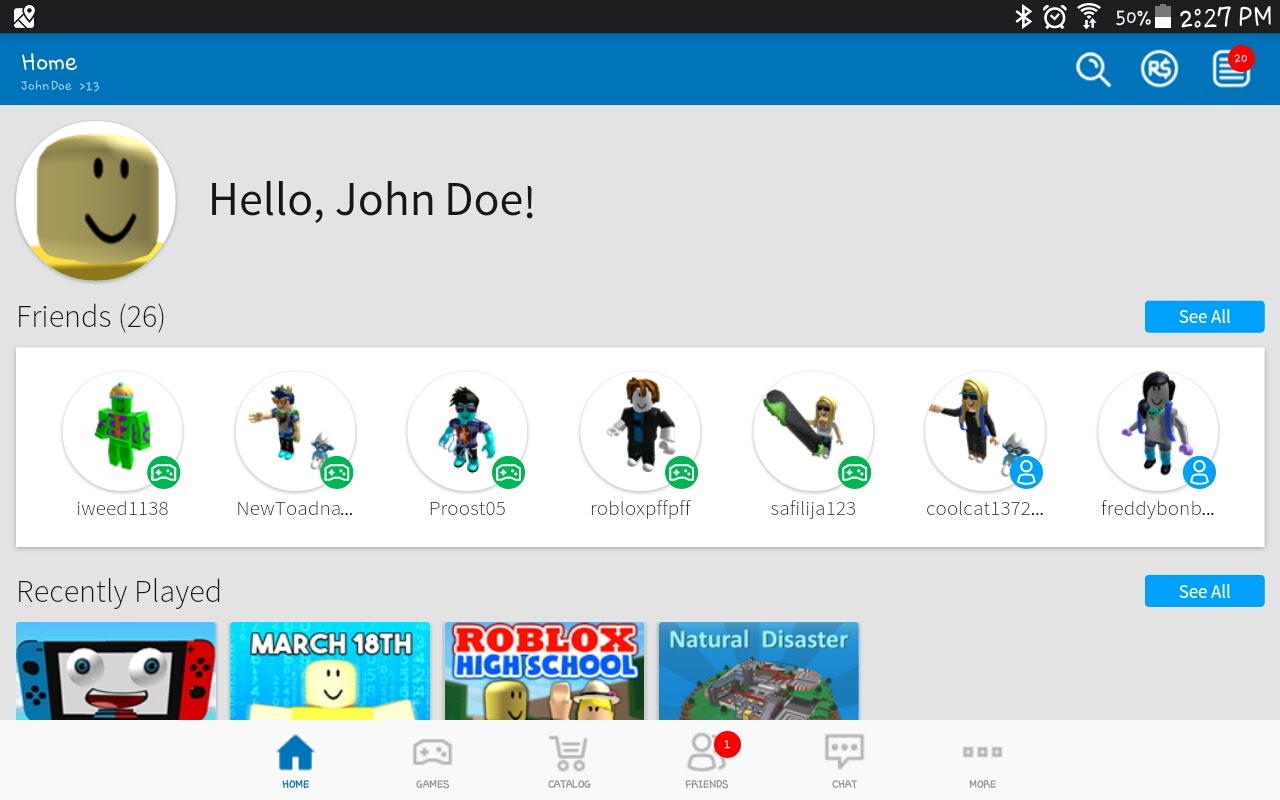1280x800 pixels.
Task: Click the iweed1138 username label
Action: tap(122, 508)
